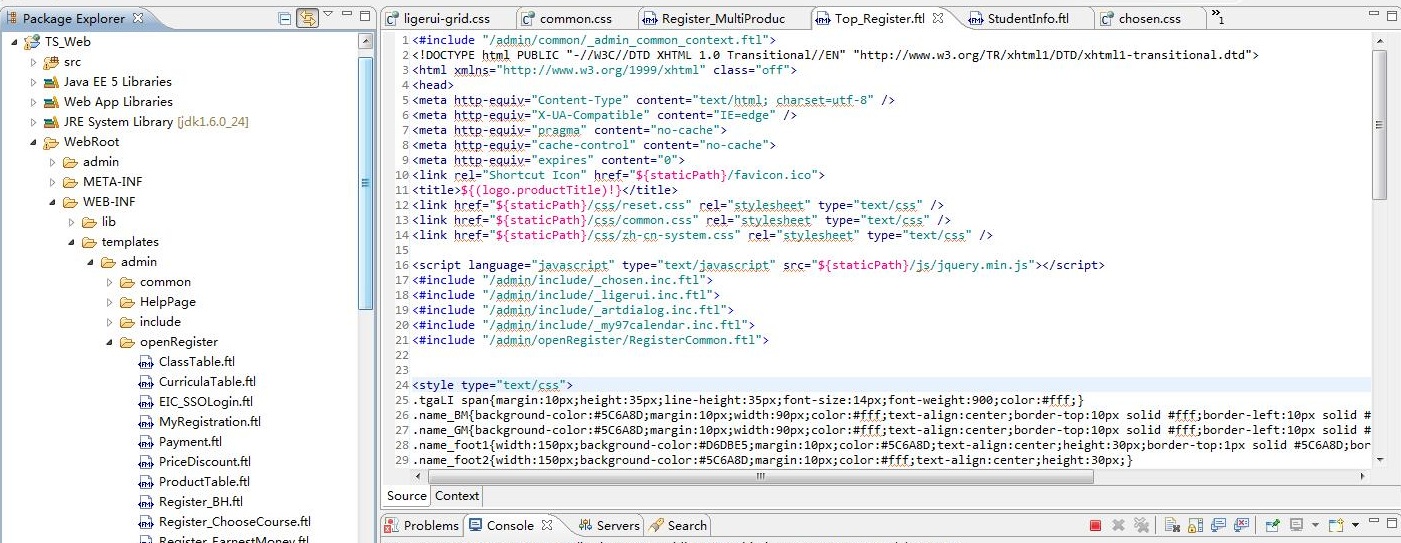Click Web App Libraries library icon
The width and height of the screenshot is (1401, 543).
pos(51,102)
